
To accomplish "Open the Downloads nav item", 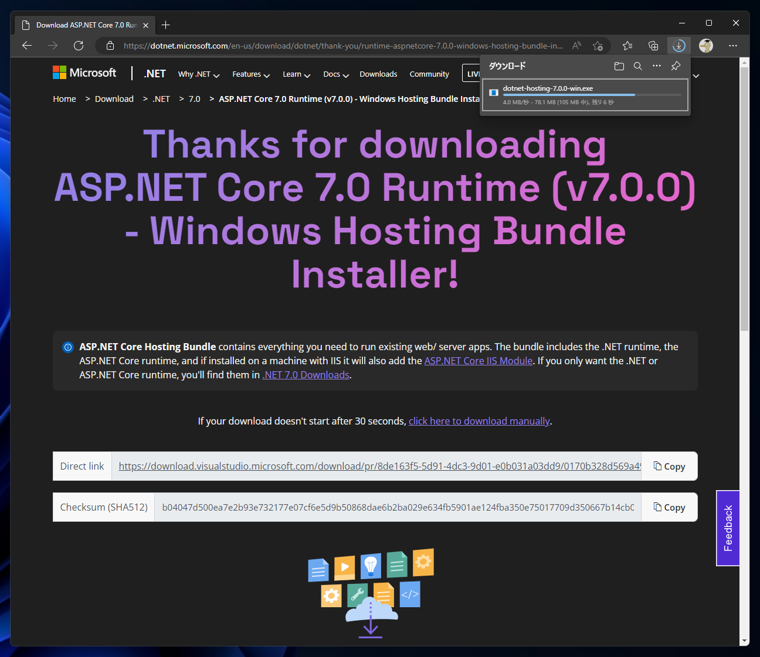I will pyautogui.click(x=378, y=74).
